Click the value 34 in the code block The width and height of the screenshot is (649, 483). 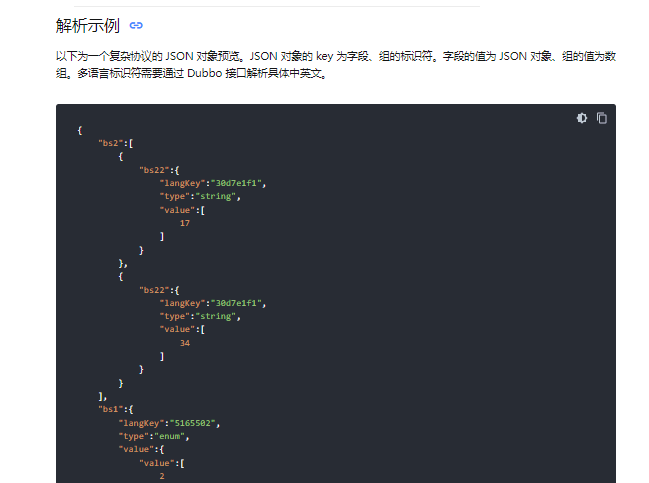[x=185, y=343]
